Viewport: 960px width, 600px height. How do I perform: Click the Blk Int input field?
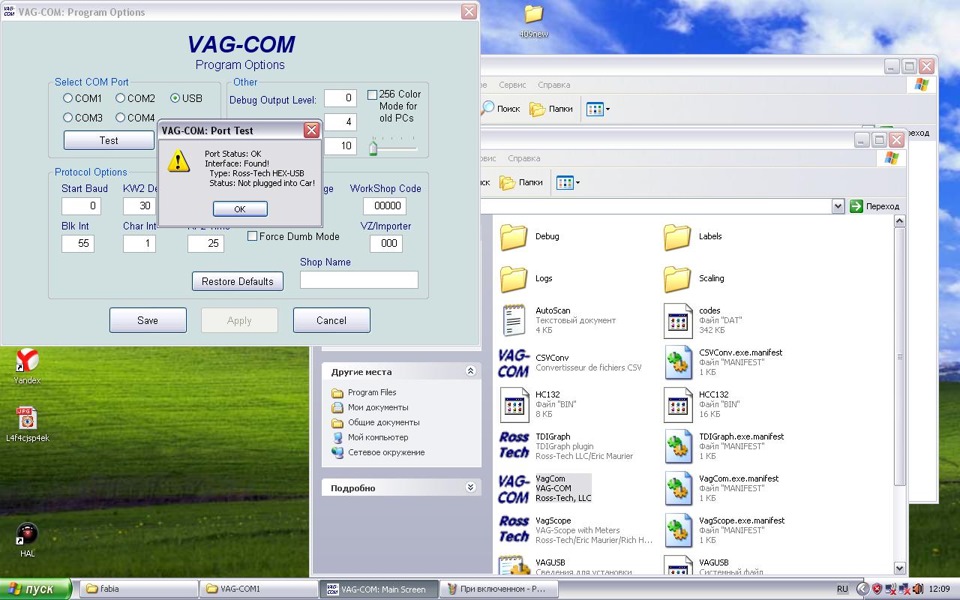click(x=78, y=243)
